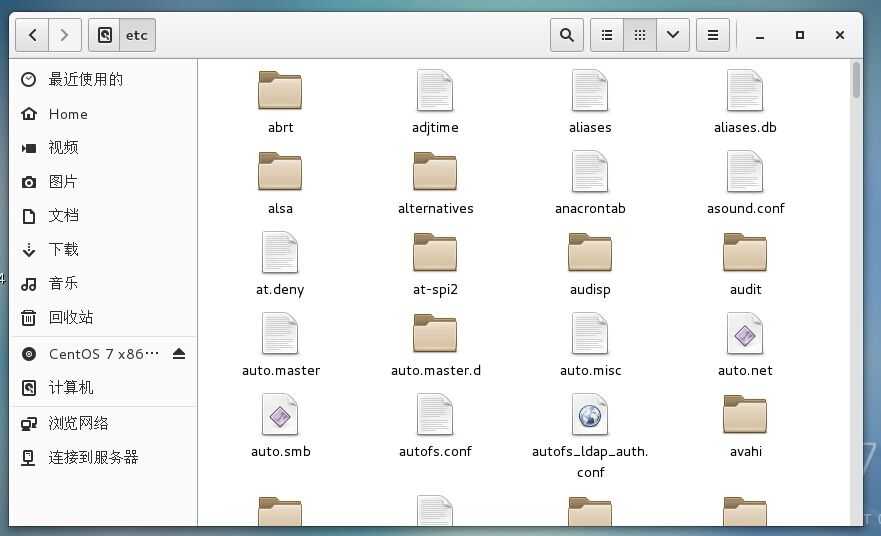Go back with the left arrow button
Screen dimensions: 881x536
32,35
